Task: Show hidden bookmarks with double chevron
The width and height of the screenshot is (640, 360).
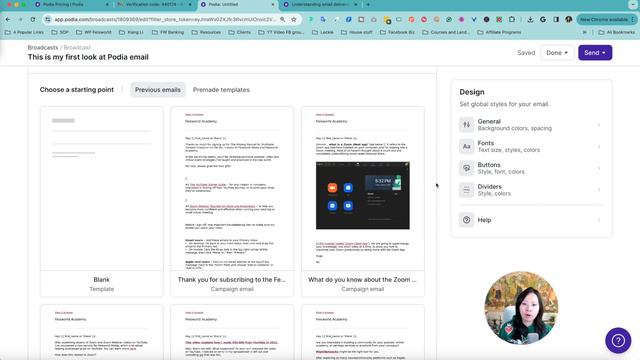Action: [584, 32]
